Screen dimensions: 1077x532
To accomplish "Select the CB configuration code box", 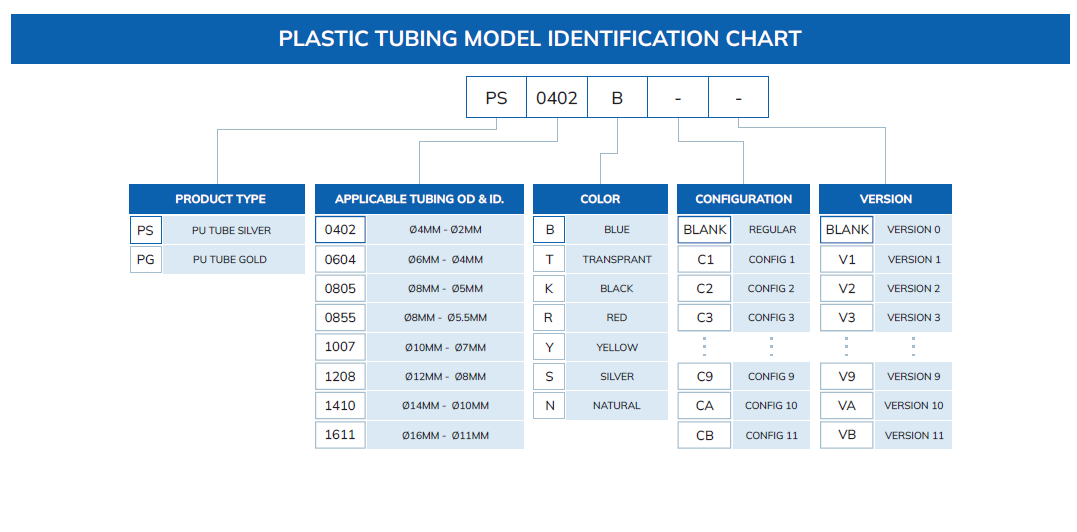I will 705,435.
